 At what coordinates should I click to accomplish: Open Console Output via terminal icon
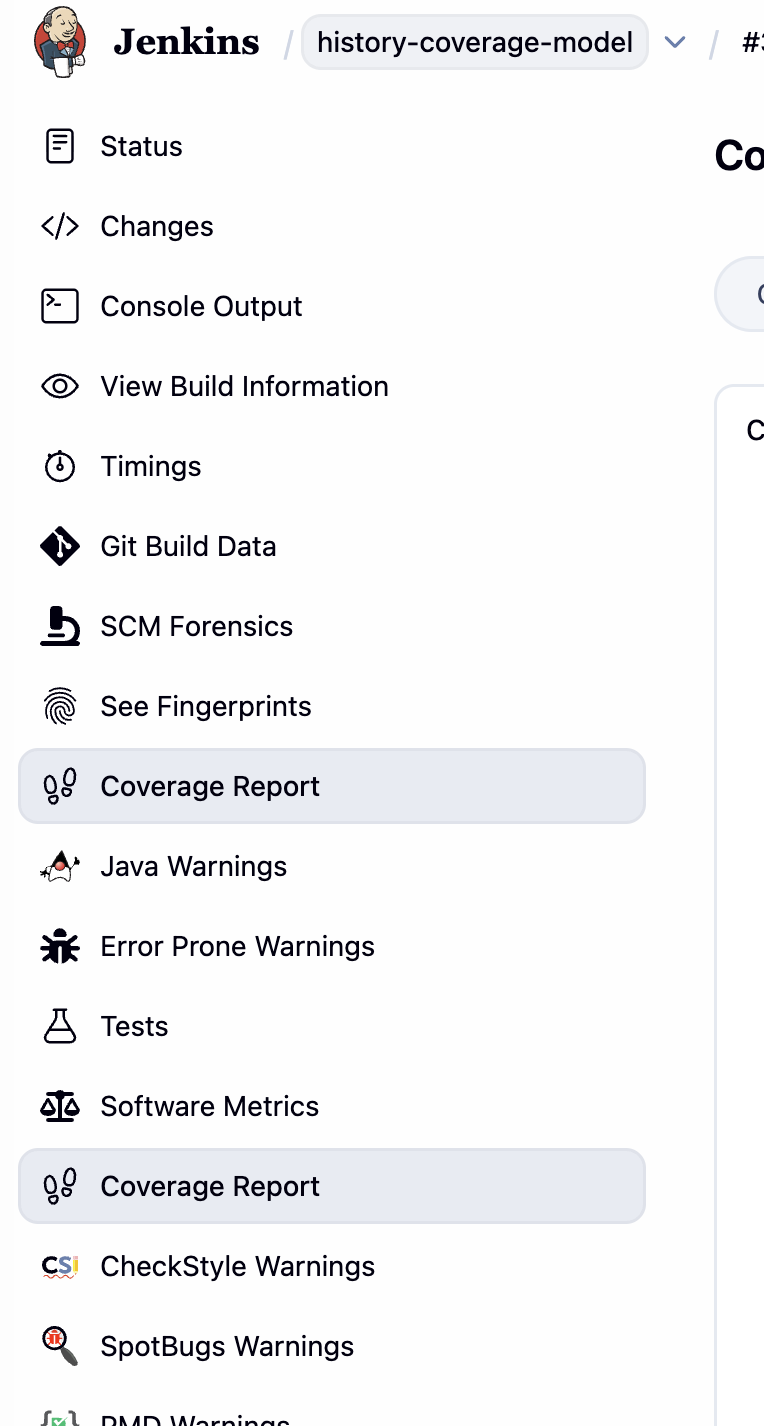60,306
